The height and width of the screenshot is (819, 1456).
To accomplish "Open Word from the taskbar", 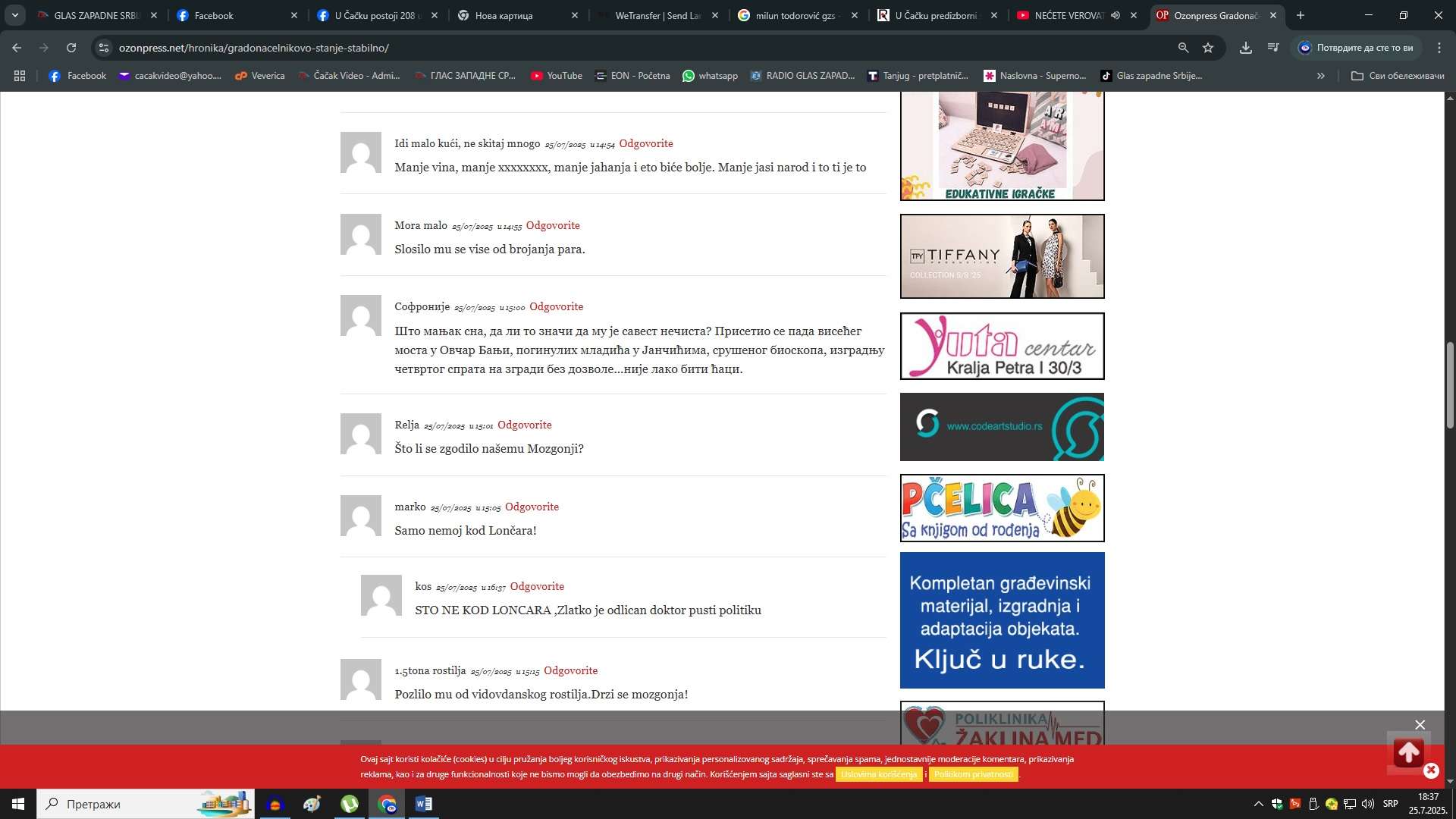I will click(424, 804).
